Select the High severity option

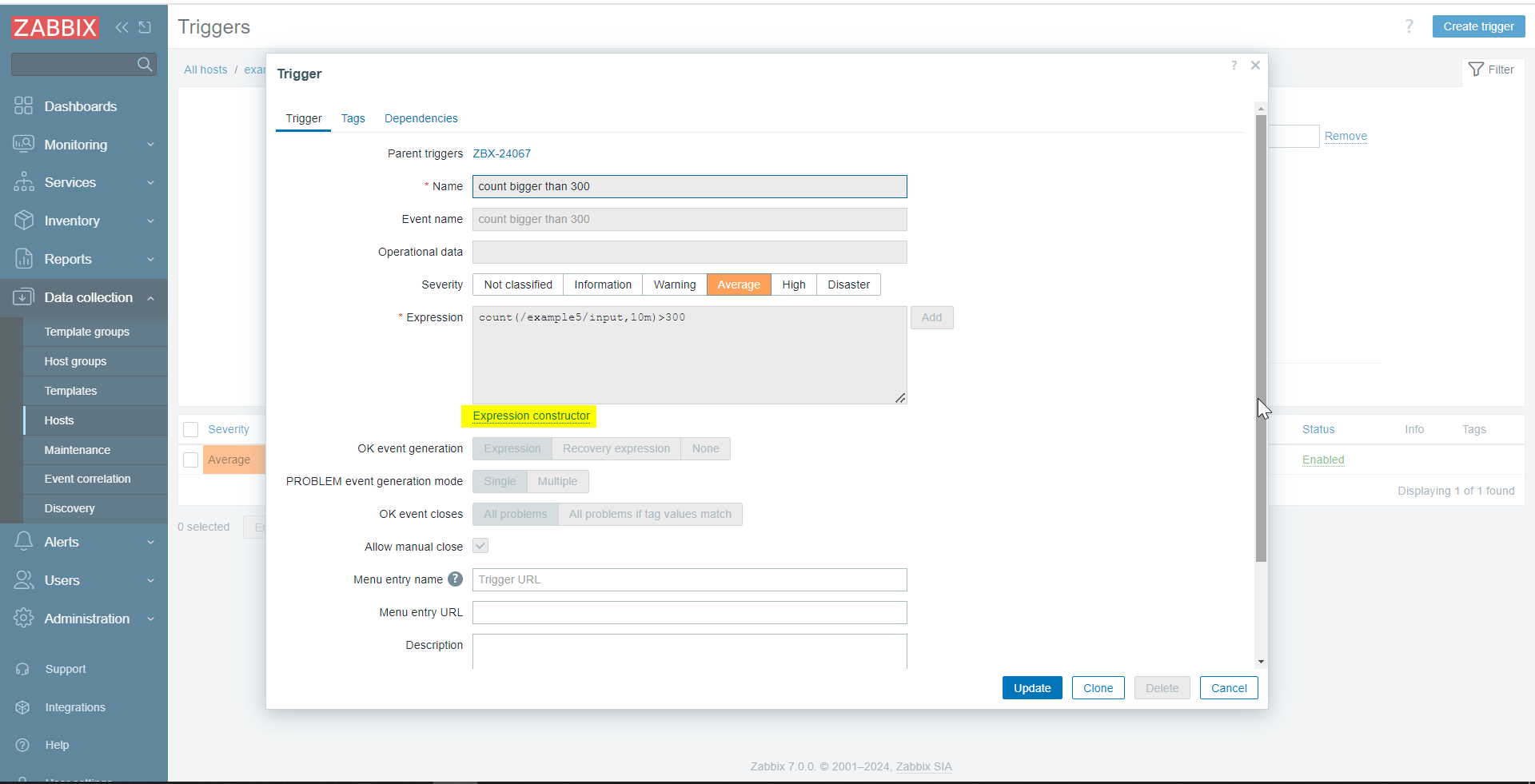point(793,285)
